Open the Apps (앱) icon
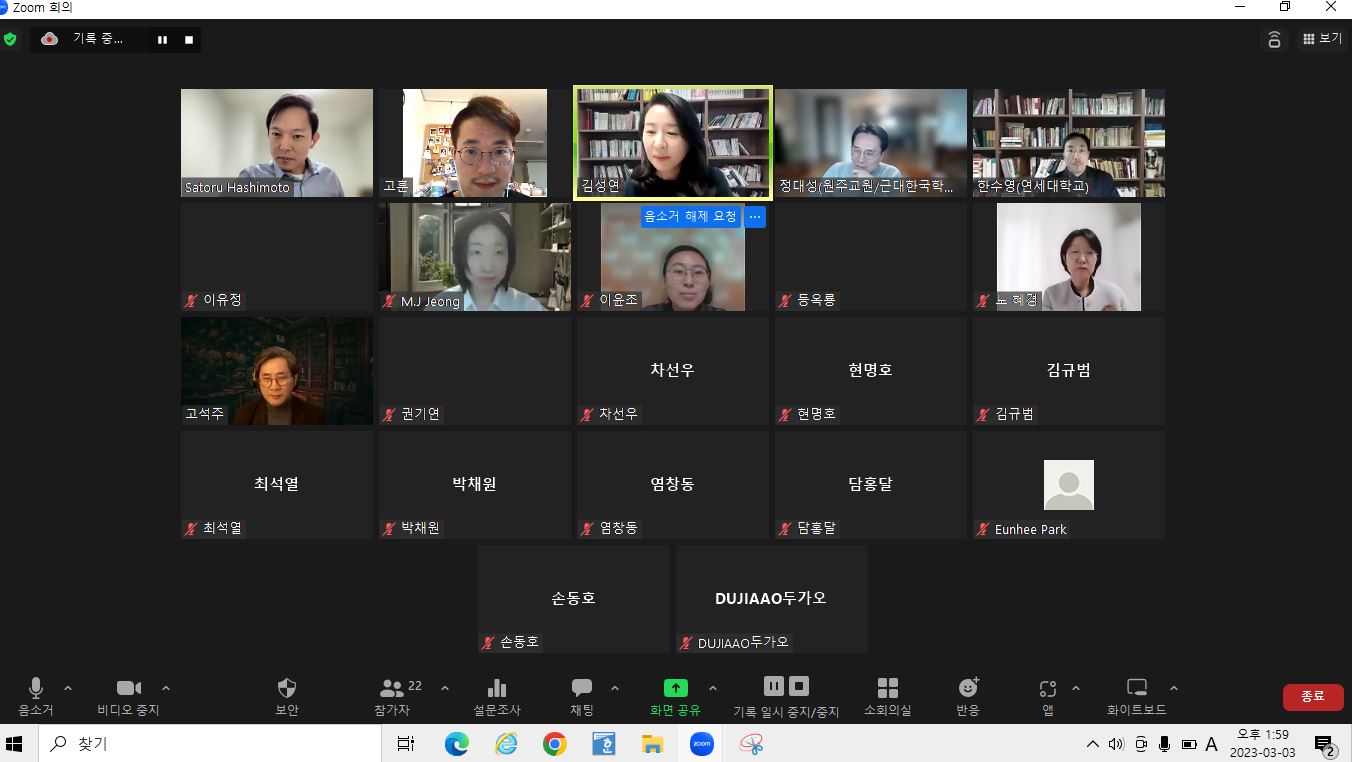 pyautogui.click(x=1047, y=688)
